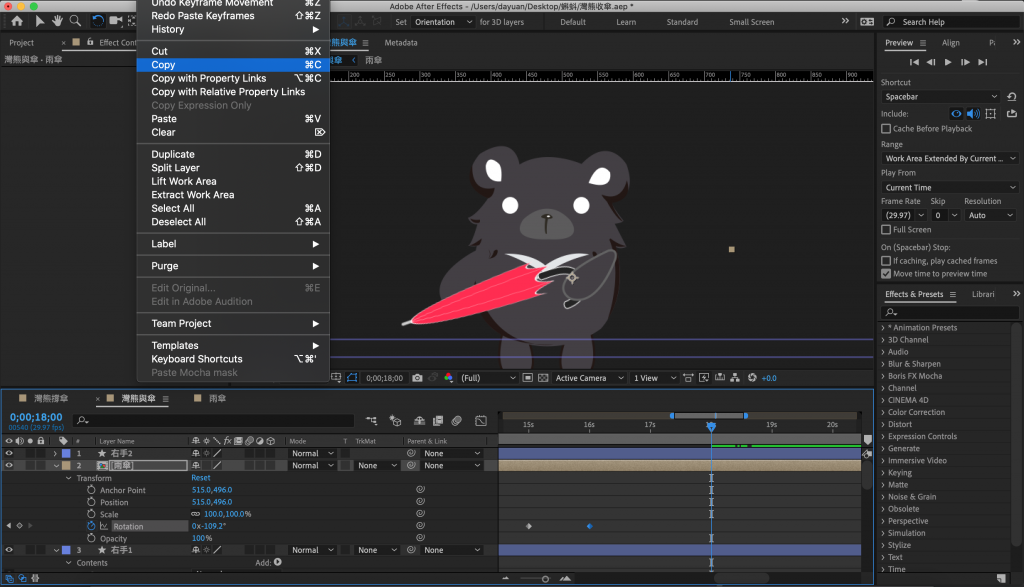Go to the previous Rotation keyframe
The width and height of the screenshot is (1024, 587).
8,526
